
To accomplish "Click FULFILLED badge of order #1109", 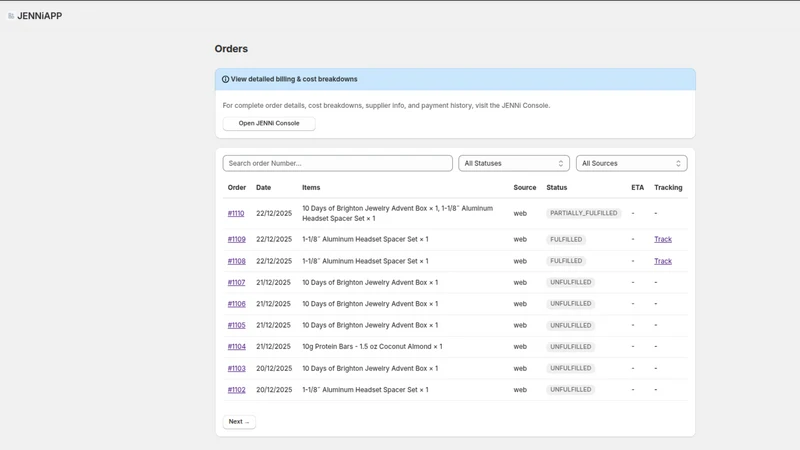I will tap(566, 239).
